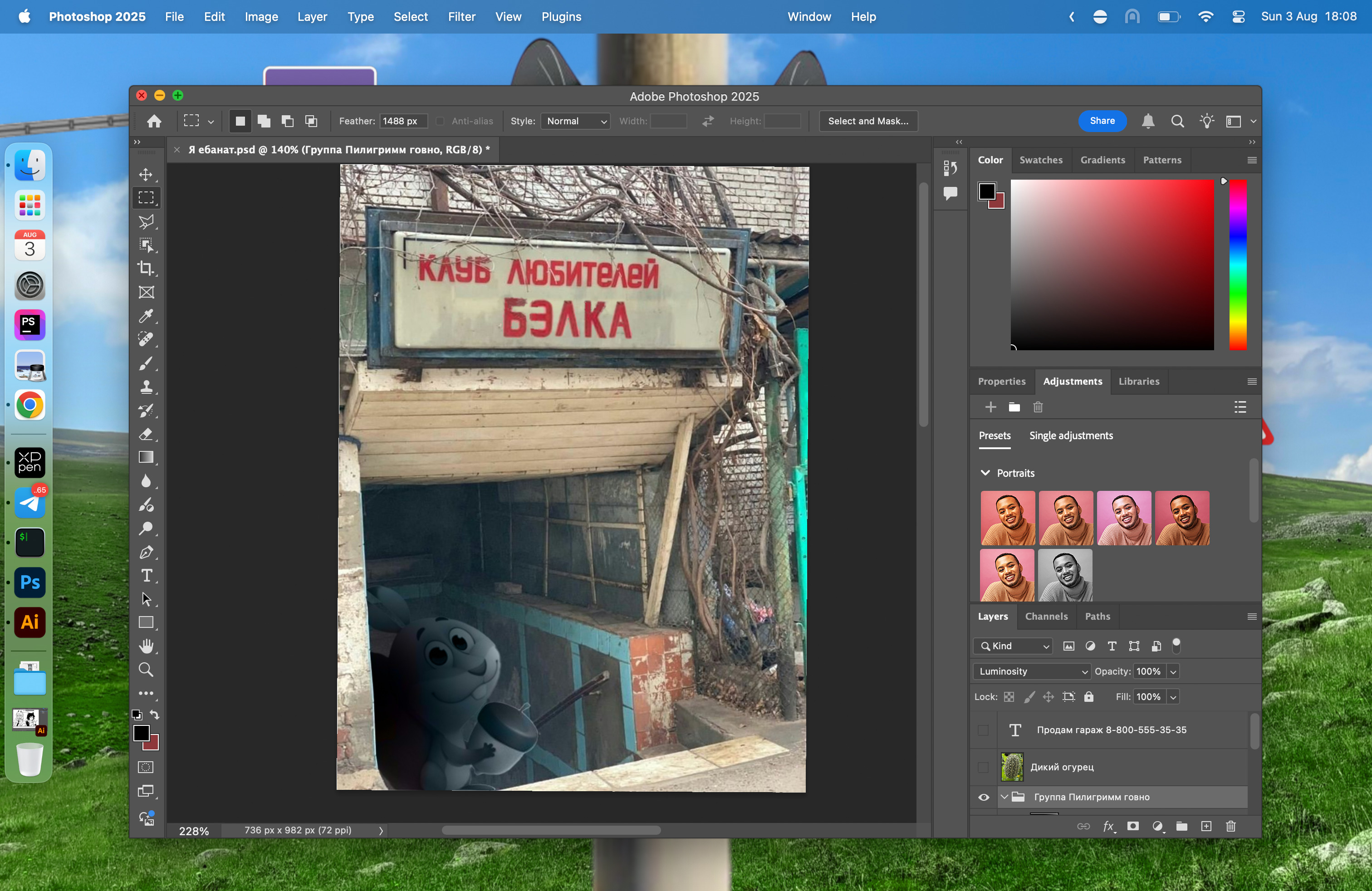
Task: Apply the grayscale portrait preset thumbnail
Action: pos(1065,575)
